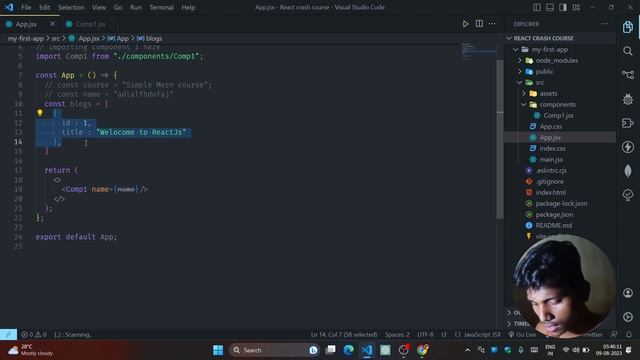Open the feedback icon beside the notification bell
Viewport: 640px width, 360px height.
pos(614,334)
